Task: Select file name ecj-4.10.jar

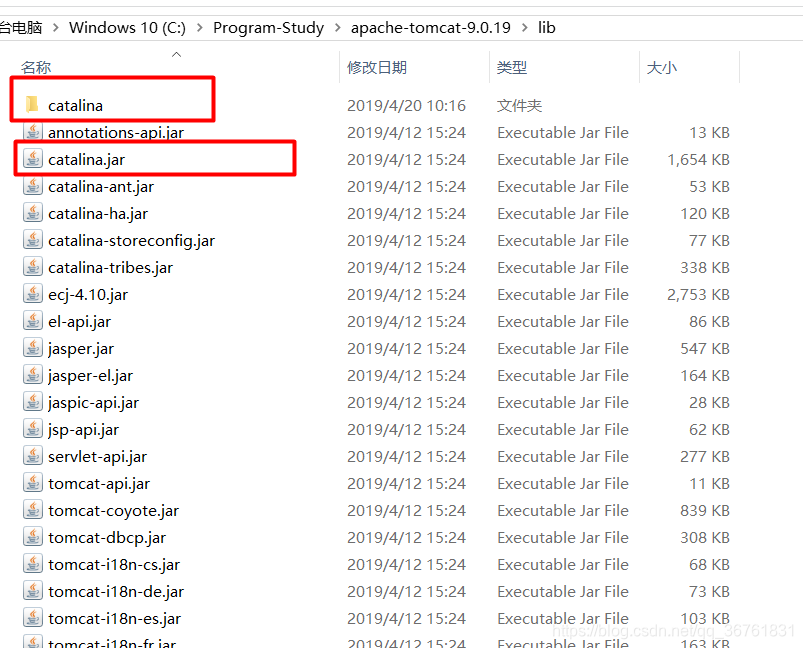Action: point(88,295)
